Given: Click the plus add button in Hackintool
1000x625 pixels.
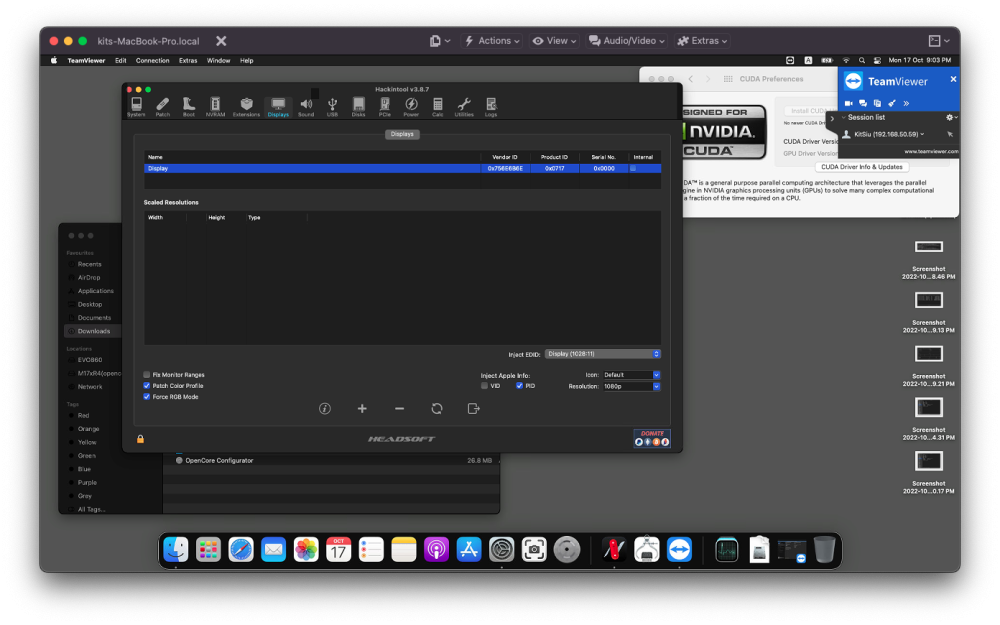Looking at the screenshot, I should point(362,409).
